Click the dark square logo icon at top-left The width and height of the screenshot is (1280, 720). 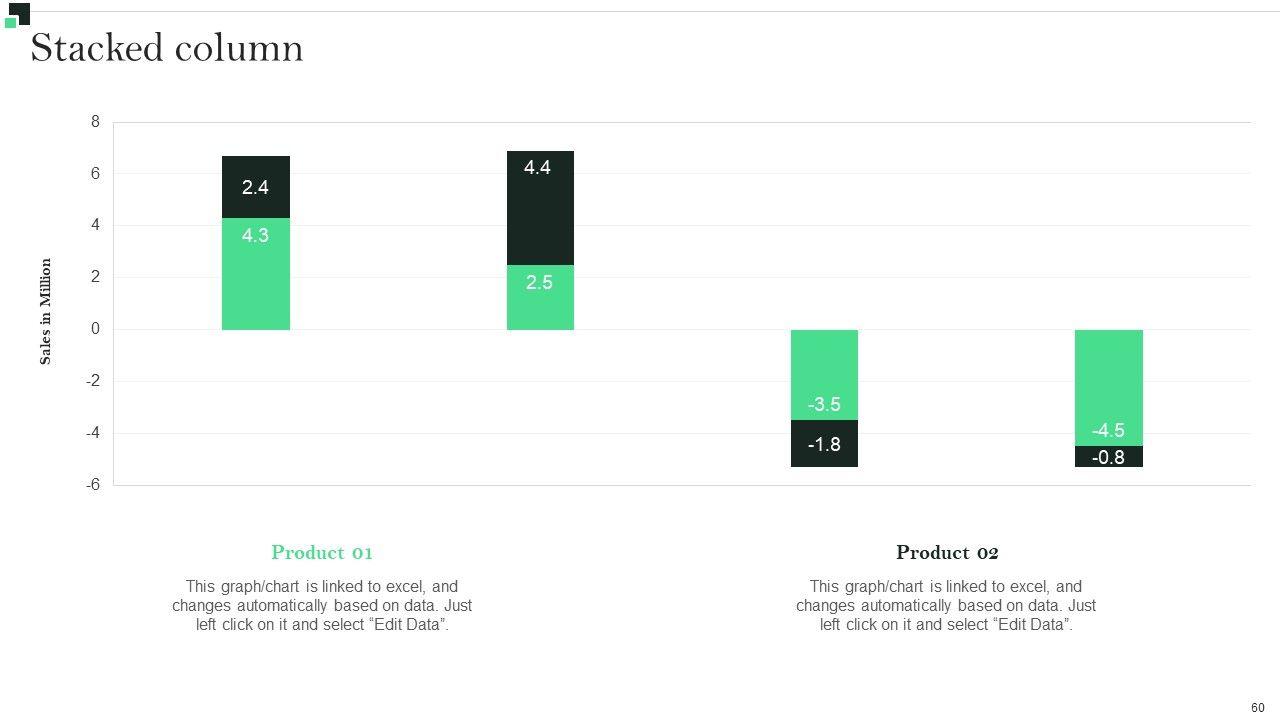21,11
